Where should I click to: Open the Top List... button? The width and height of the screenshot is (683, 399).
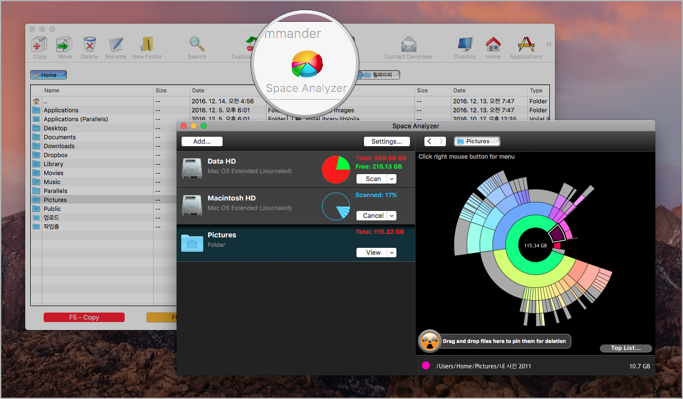point(626,348)
